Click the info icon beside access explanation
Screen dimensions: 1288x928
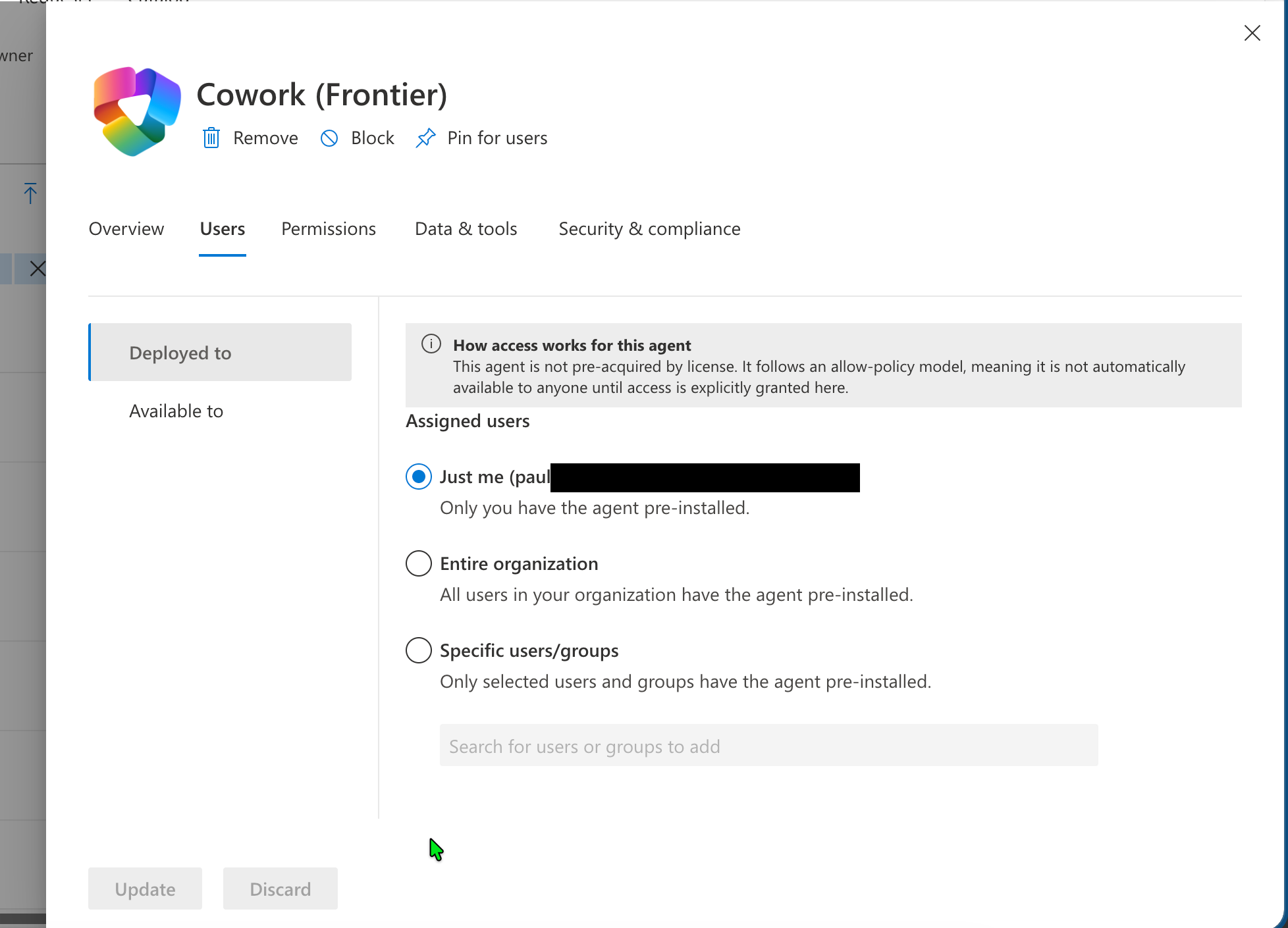coord(431,343)
